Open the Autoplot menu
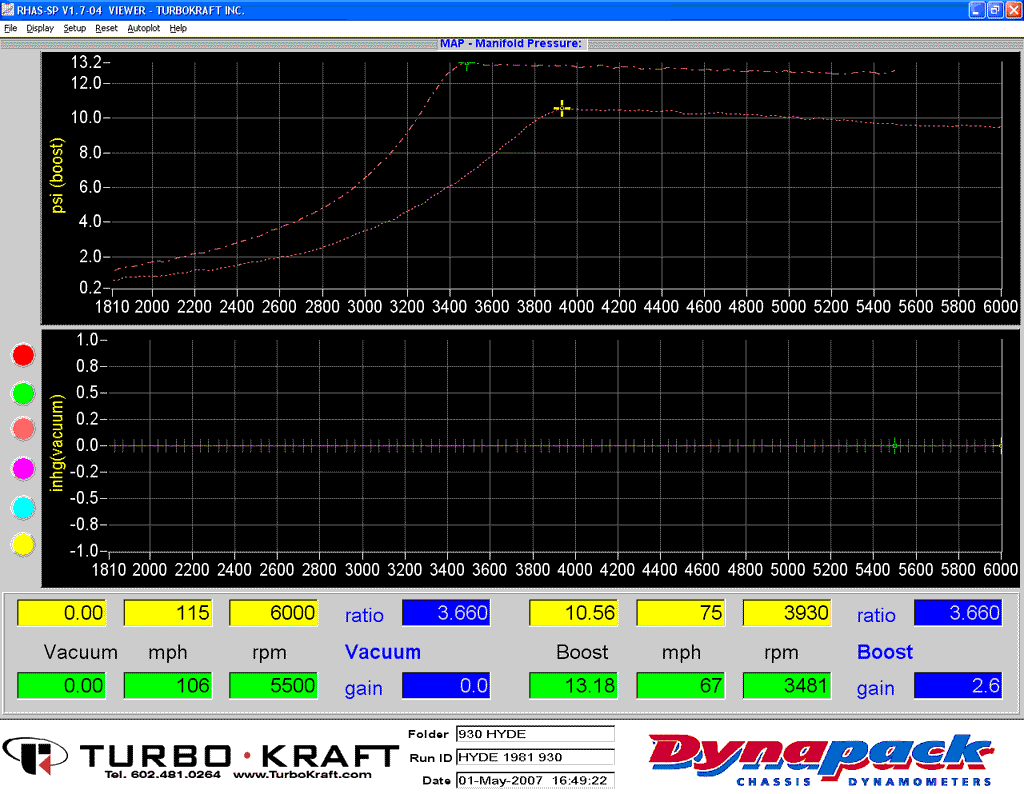Screen dimensions: 1024x794 (143, 28)
